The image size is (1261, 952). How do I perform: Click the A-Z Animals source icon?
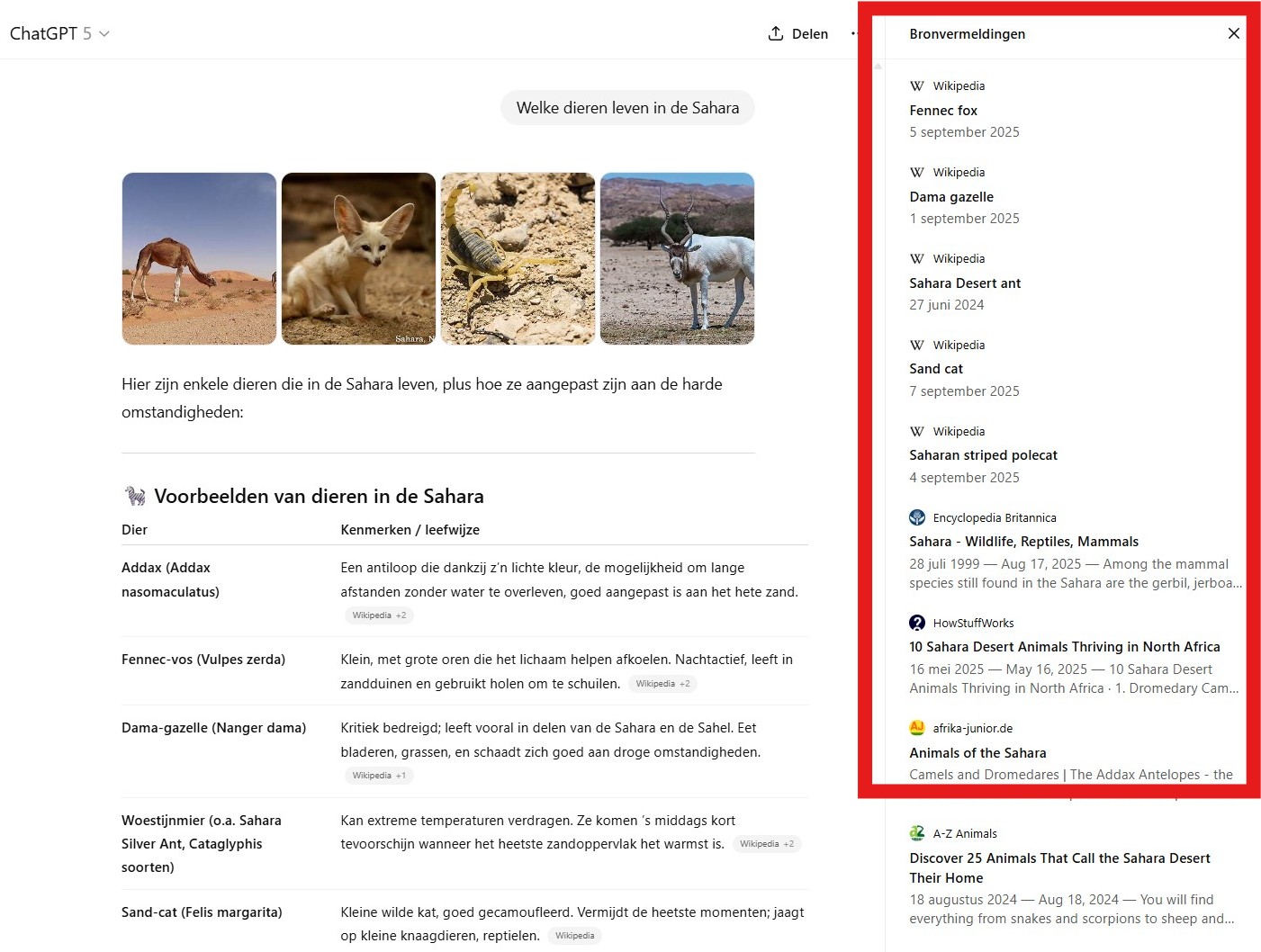(x=917, y=833)
